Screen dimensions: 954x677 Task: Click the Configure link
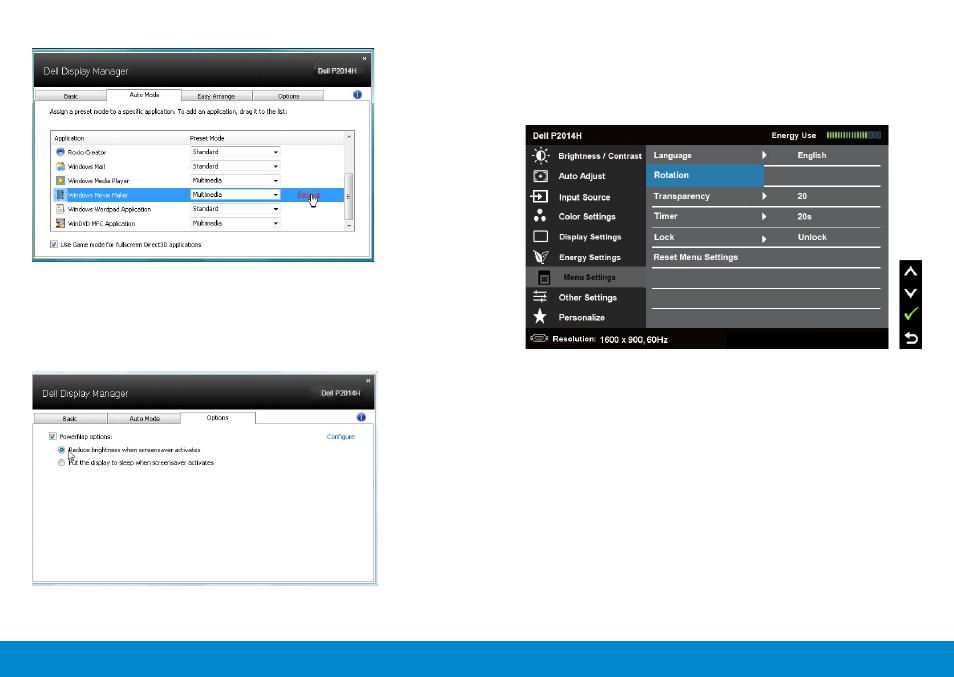341,437
